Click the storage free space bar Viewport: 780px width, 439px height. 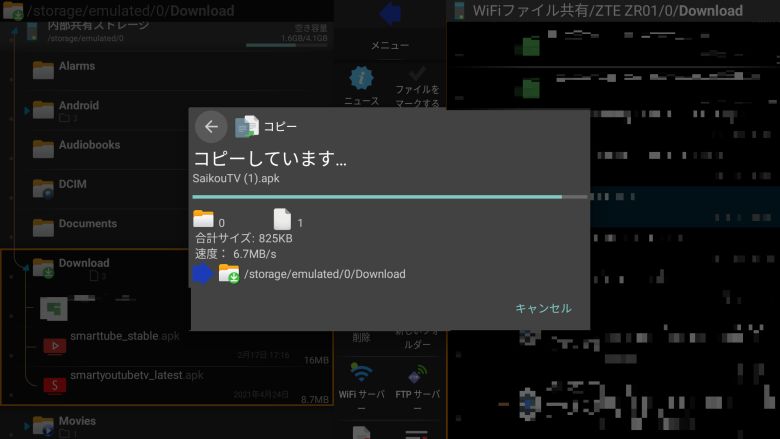point(287,45)
